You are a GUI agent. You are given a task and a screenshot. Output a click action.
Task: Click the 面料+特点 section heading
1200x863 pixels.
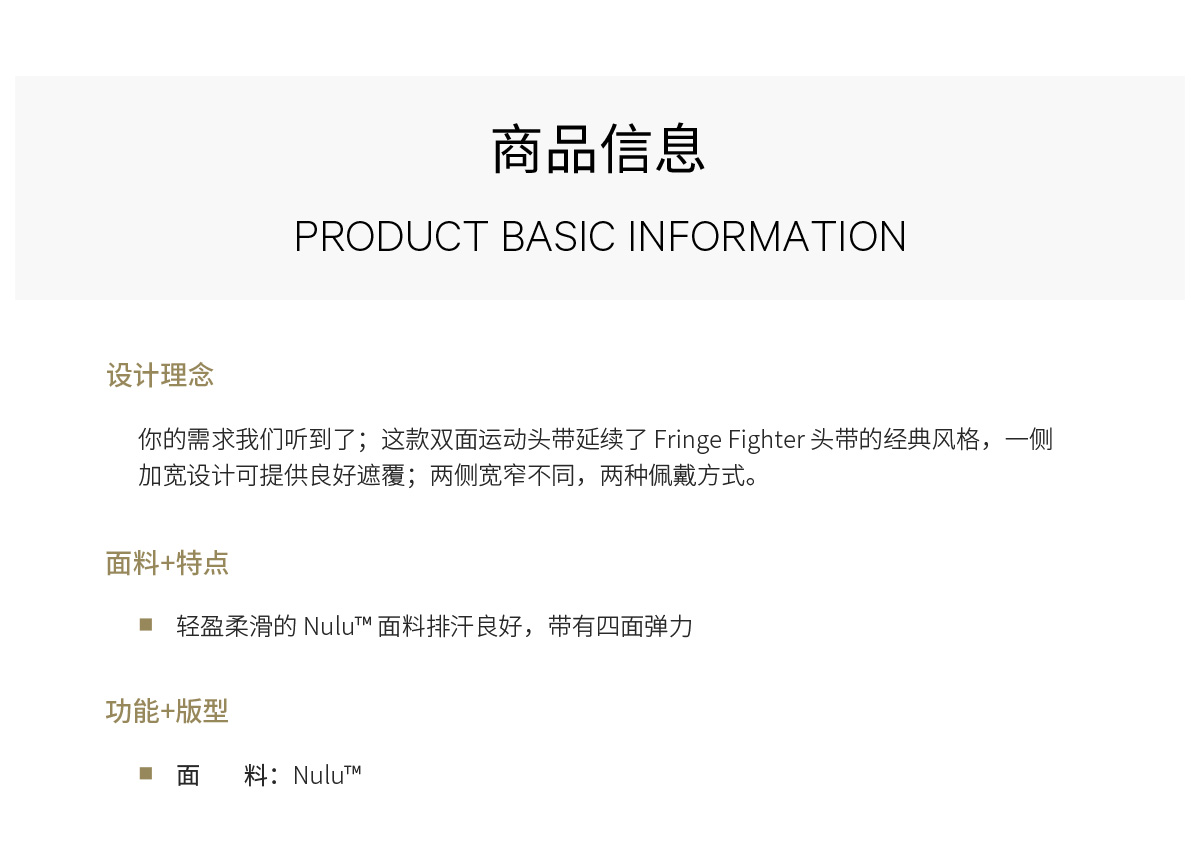[167, 563]
